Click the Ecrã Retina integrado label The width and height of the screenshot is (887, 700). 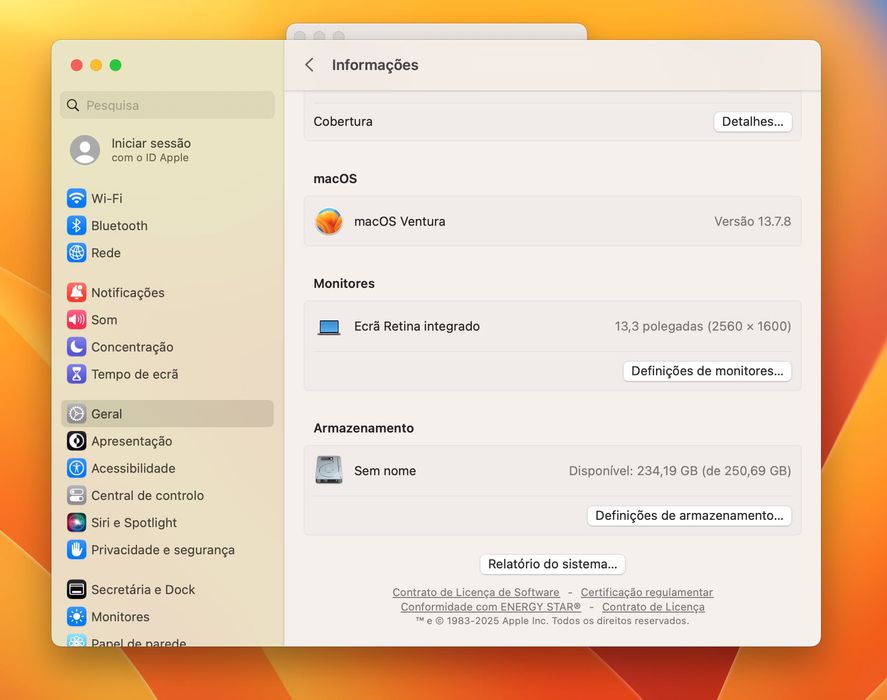(x=417, y=327)
